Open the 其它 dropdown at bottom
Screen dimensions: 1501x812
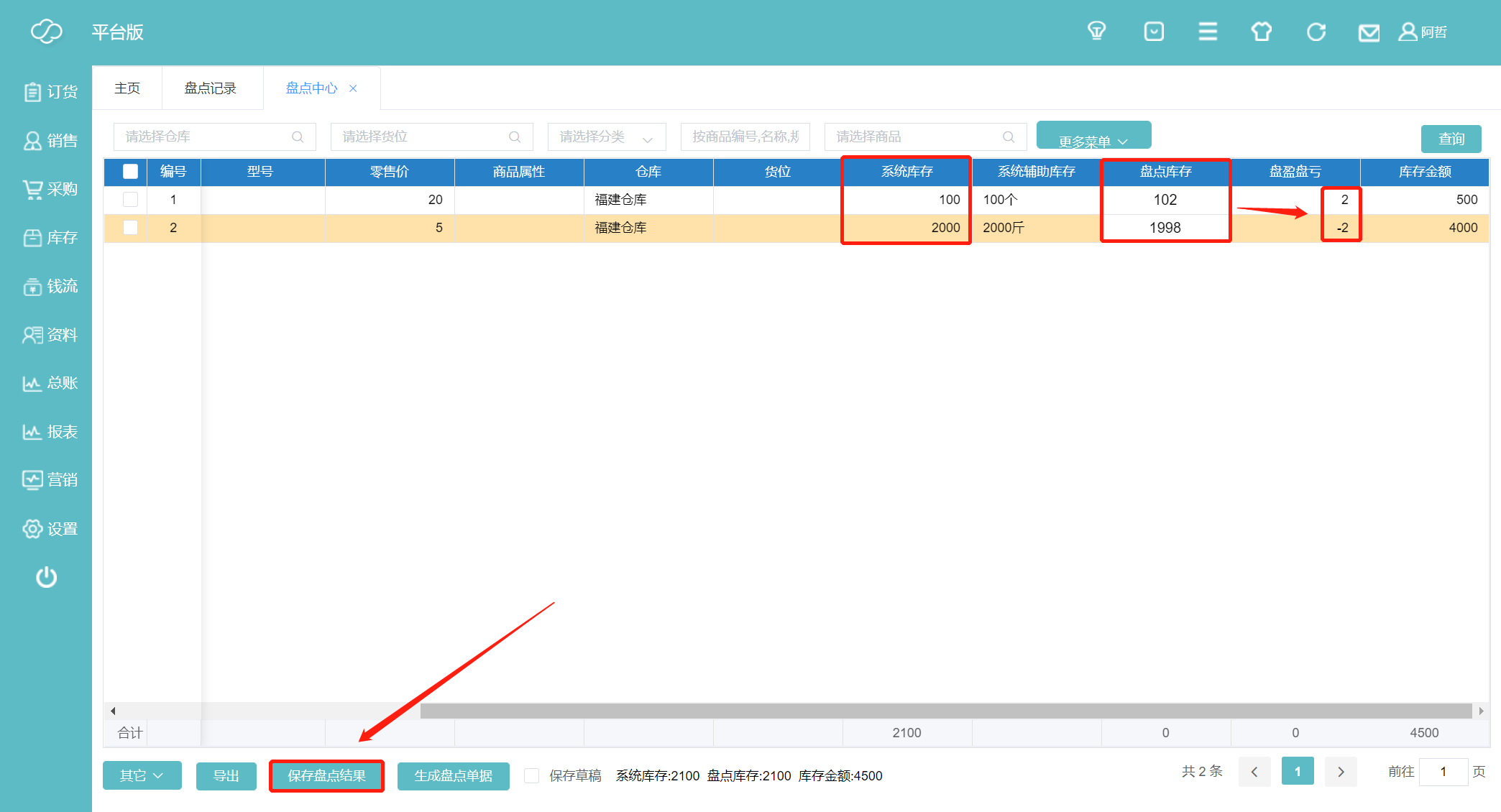tap(142, 776)
